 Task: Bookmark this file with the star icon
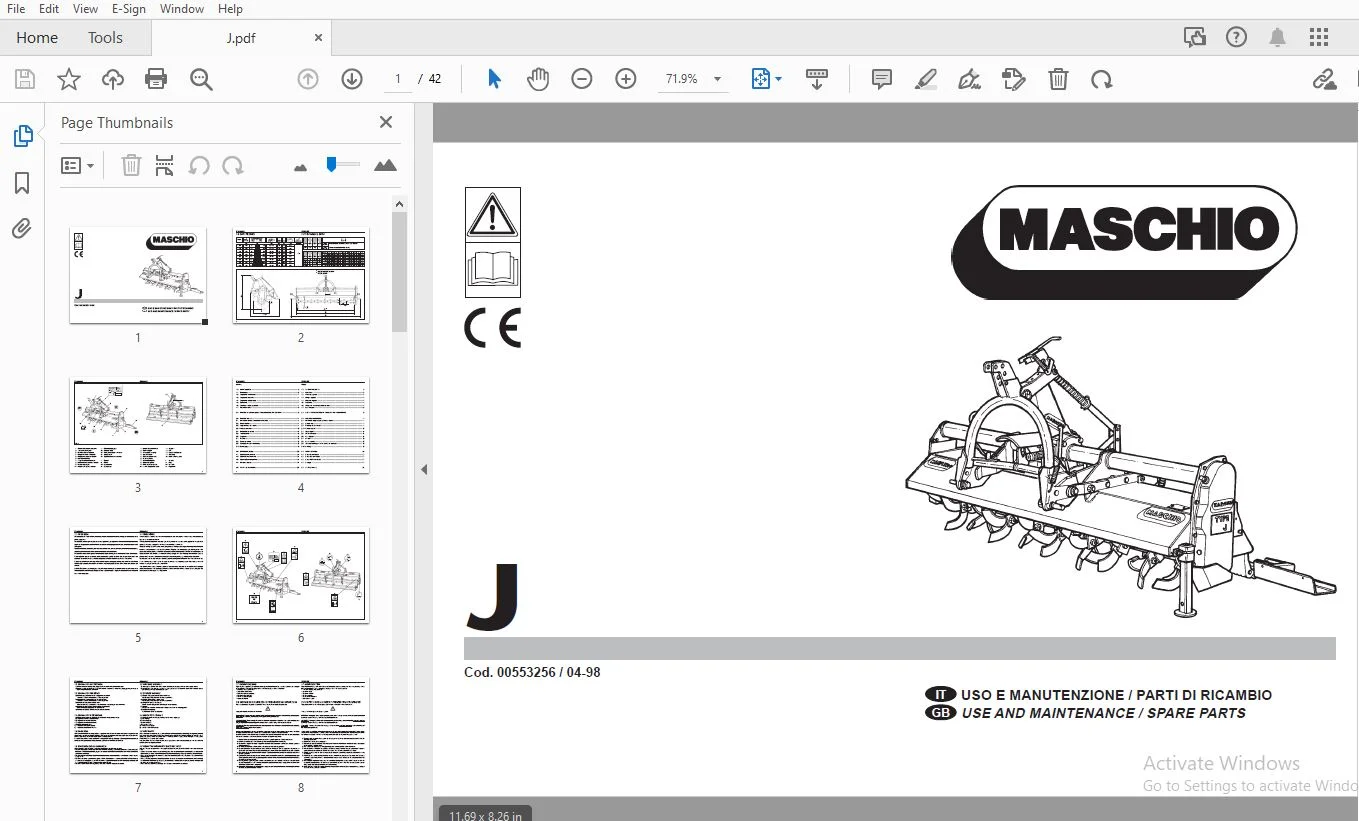69,79
